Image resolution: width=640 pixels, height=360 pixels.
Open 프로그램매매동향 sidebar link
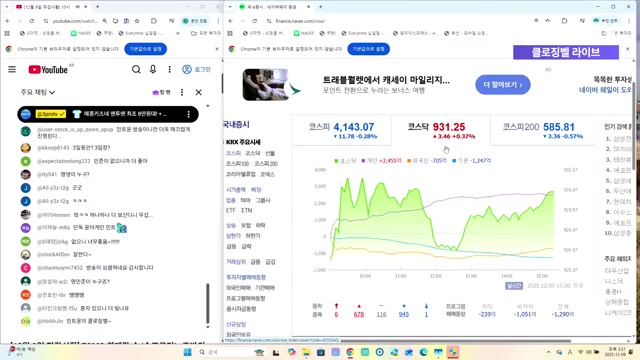pyautogui.click(x=246, y=298)
